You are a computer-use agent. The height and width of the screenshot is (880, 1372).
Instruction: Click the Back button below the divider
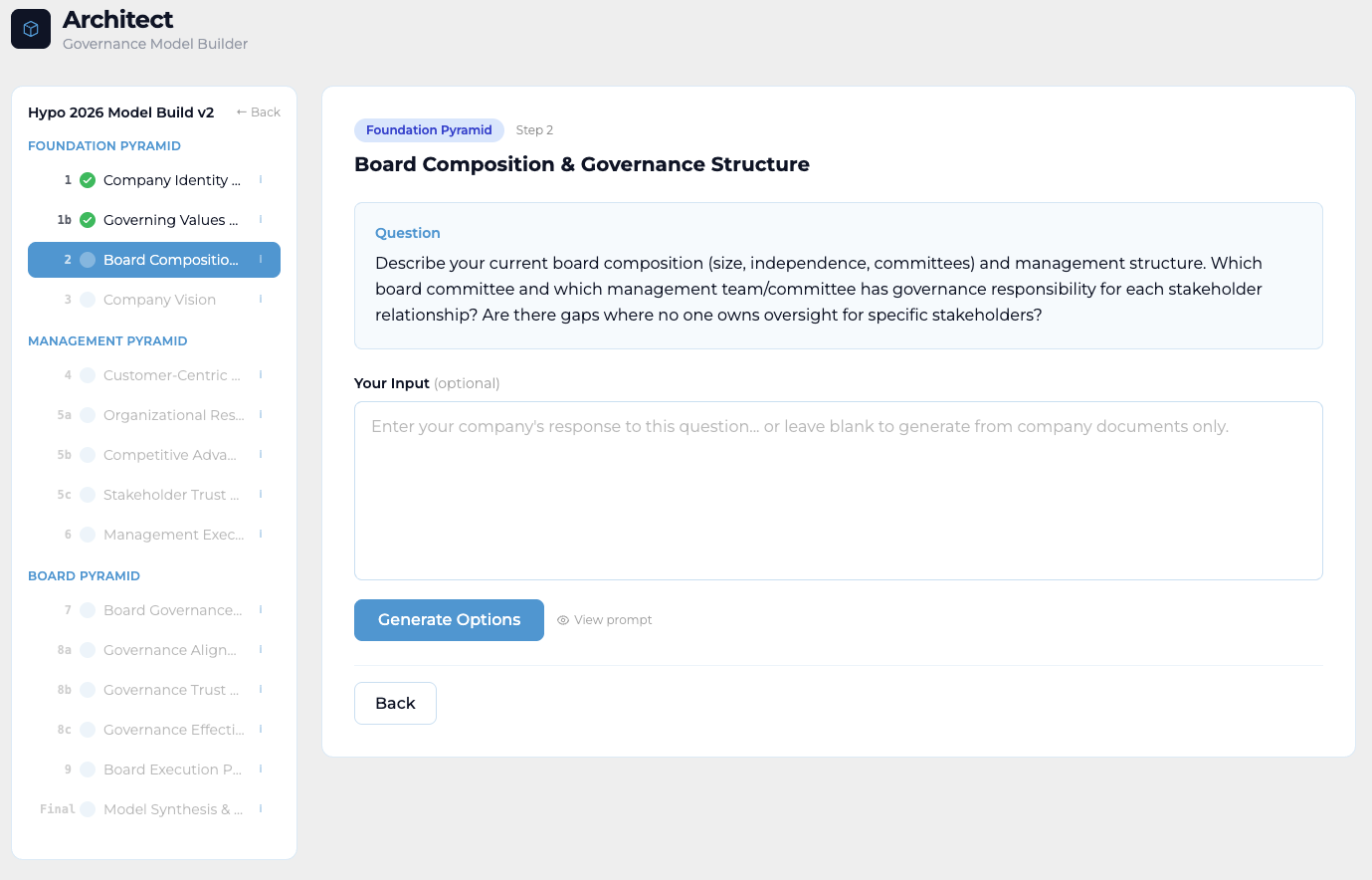(x=395, y=703)
